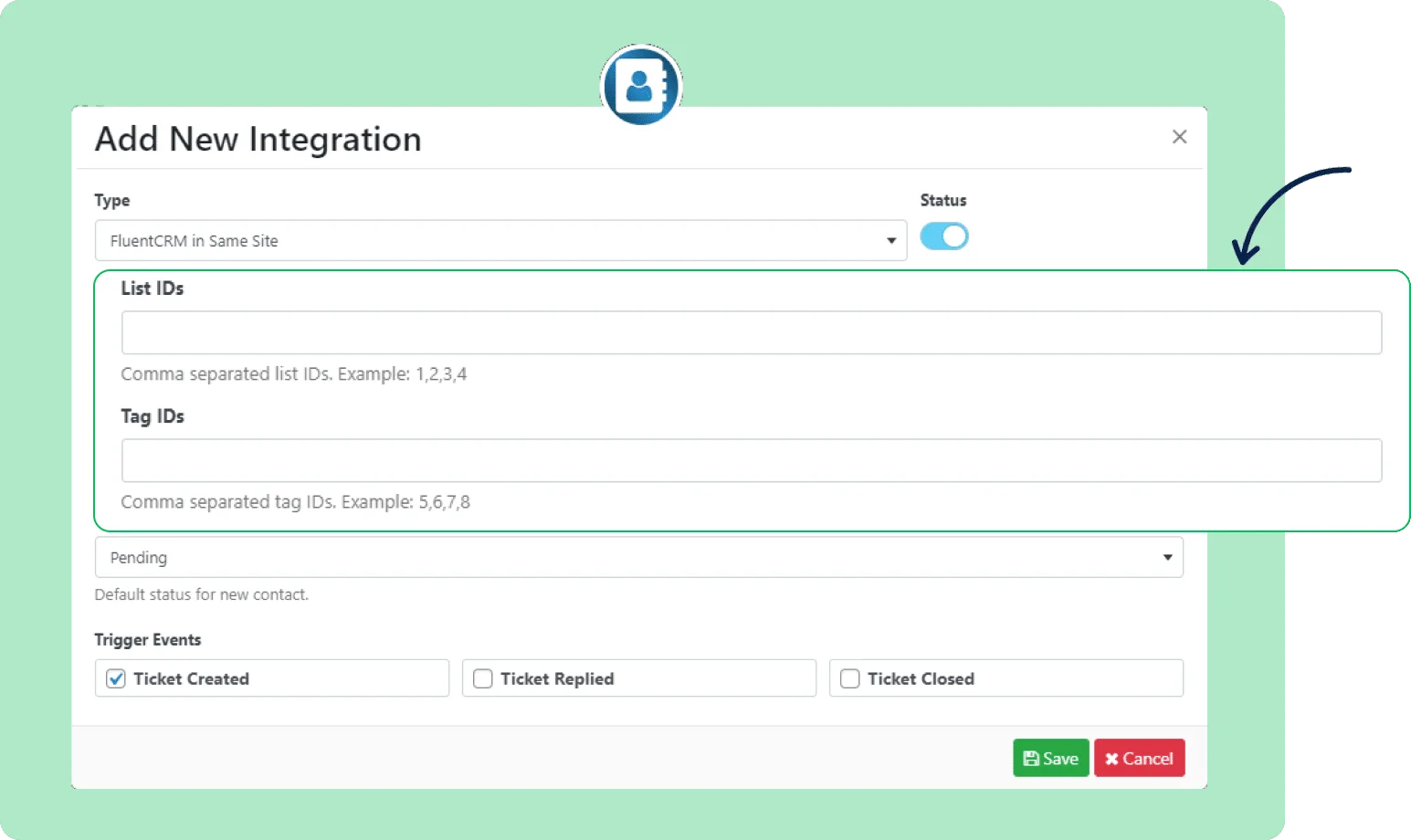Click the Tag IDs label
1411x840 pixels.
click(x=152, y=415)
